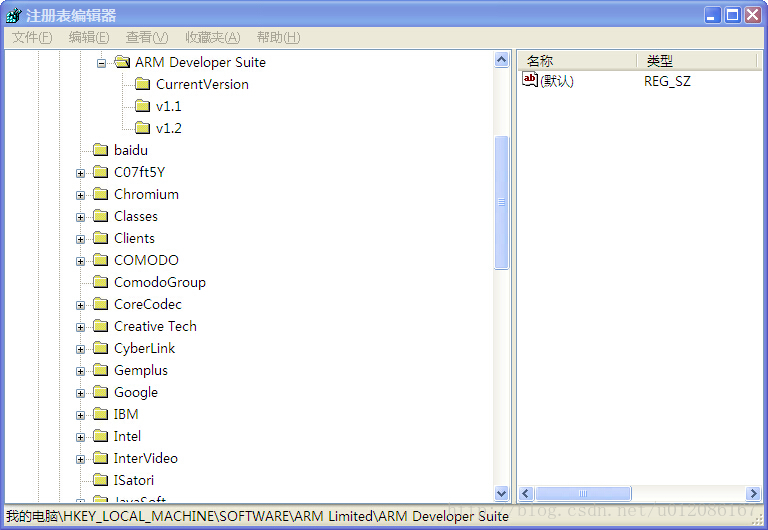
Task: Click the CurrentVersion folder icon
Action: coord(142,84)
